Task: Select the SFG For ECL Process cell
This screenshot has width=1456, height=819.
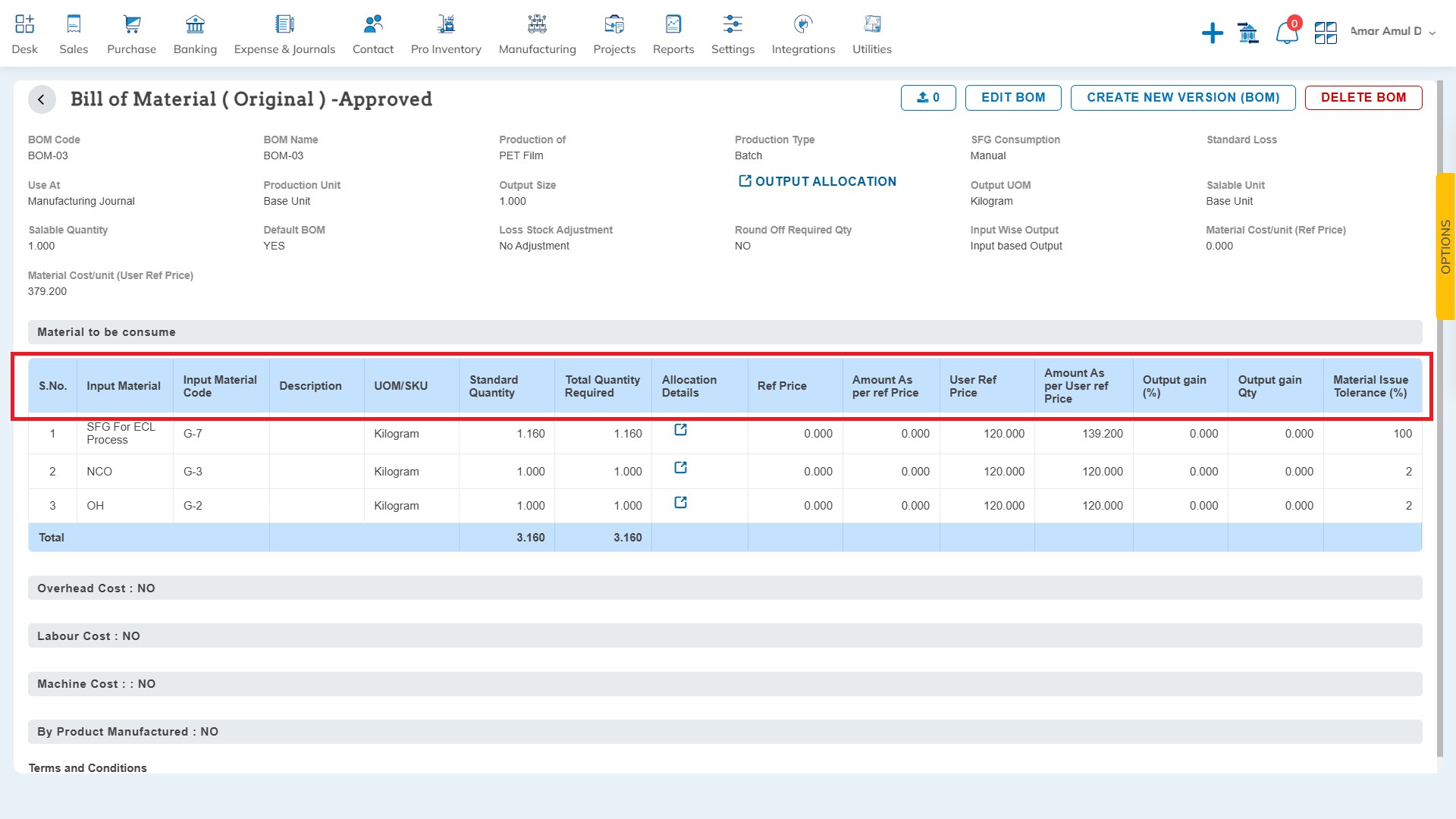Action: click(x=125, y=434)
